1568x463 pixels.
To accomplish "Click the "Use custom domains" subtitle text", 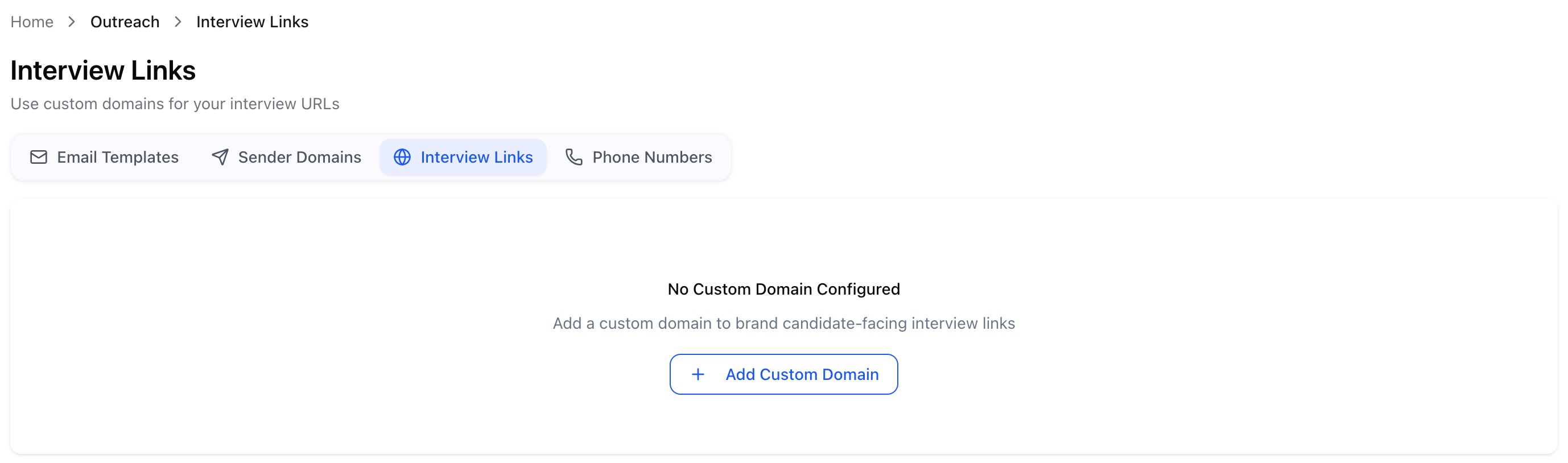I will click(175, 104).
